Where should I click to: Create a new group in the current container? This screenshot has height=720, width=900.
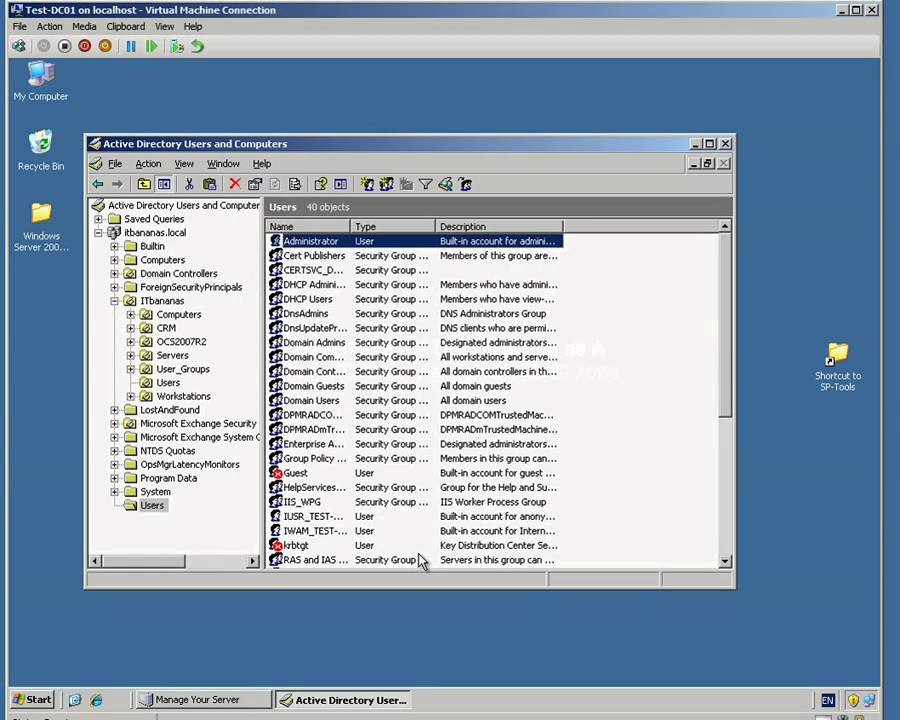click(386, 184)
